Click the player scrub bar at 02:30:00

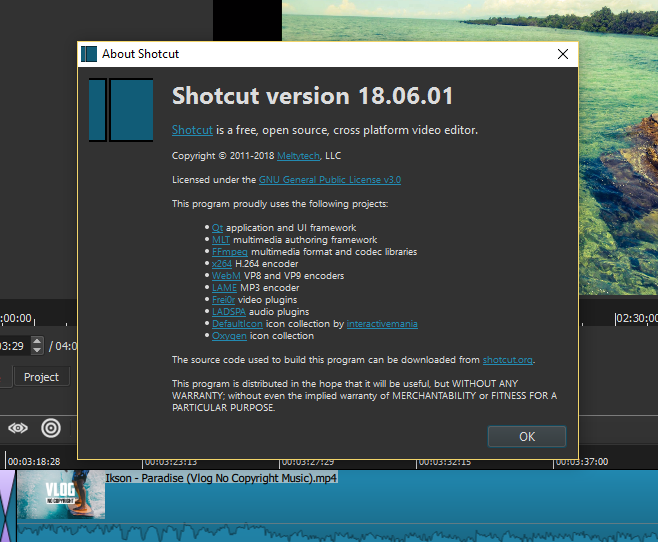coord(637,318)
